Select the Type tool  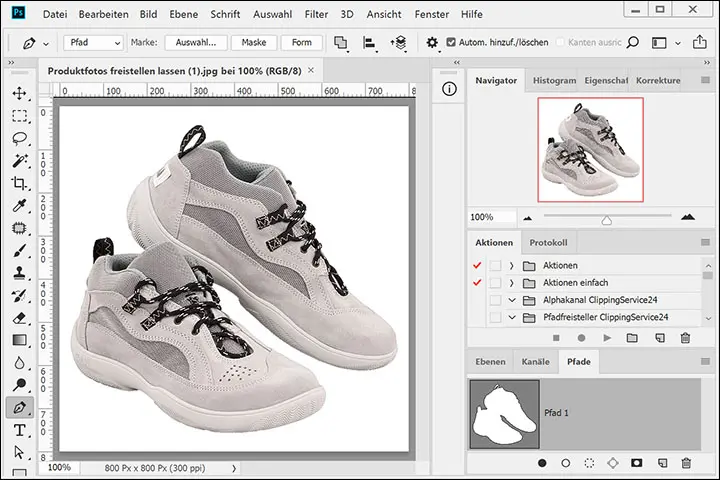pos(19,431)
